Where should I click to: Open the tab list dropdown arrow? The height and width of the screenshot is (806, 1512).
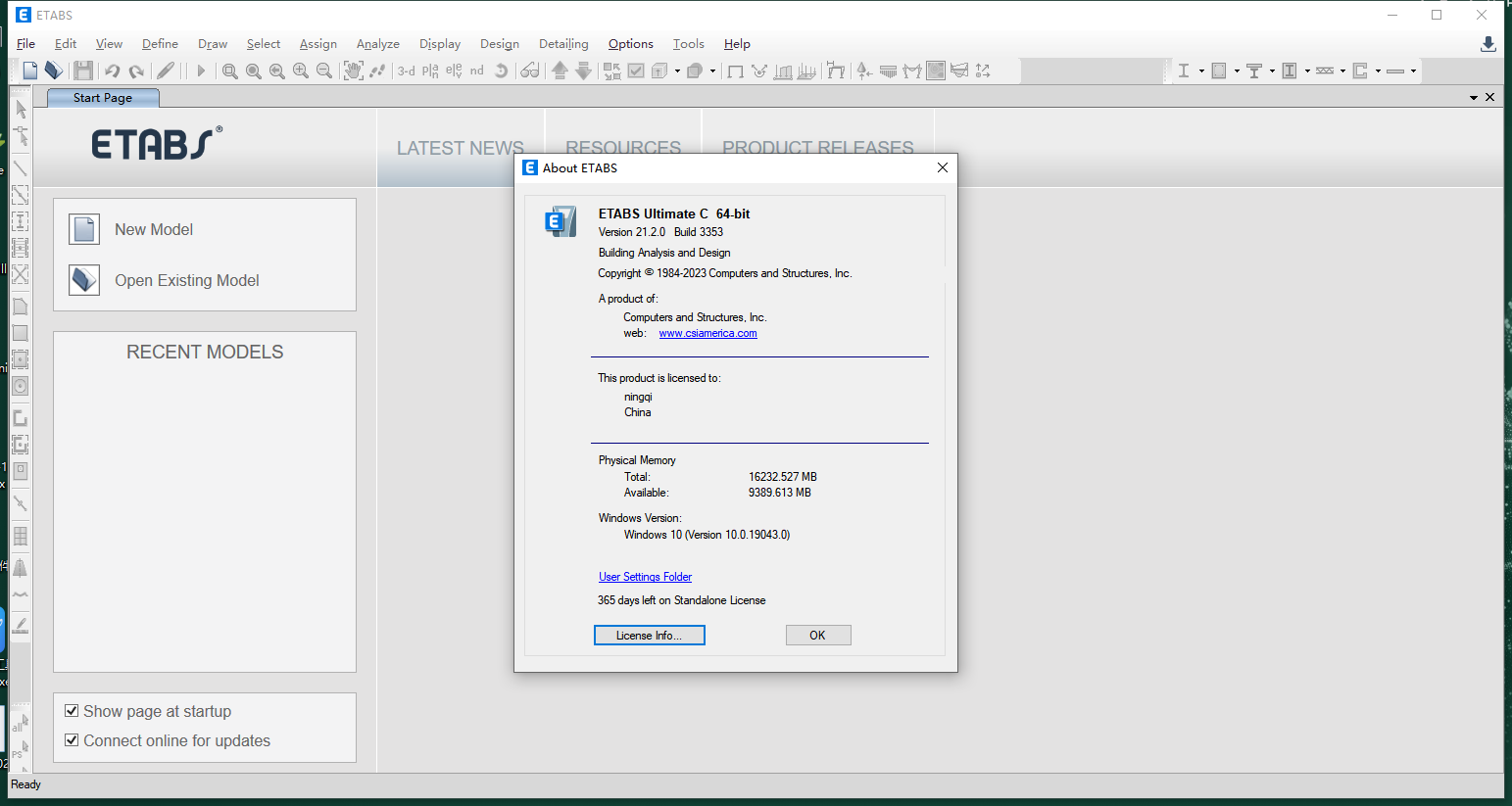pyautogui.click(x=1474, y=98)
